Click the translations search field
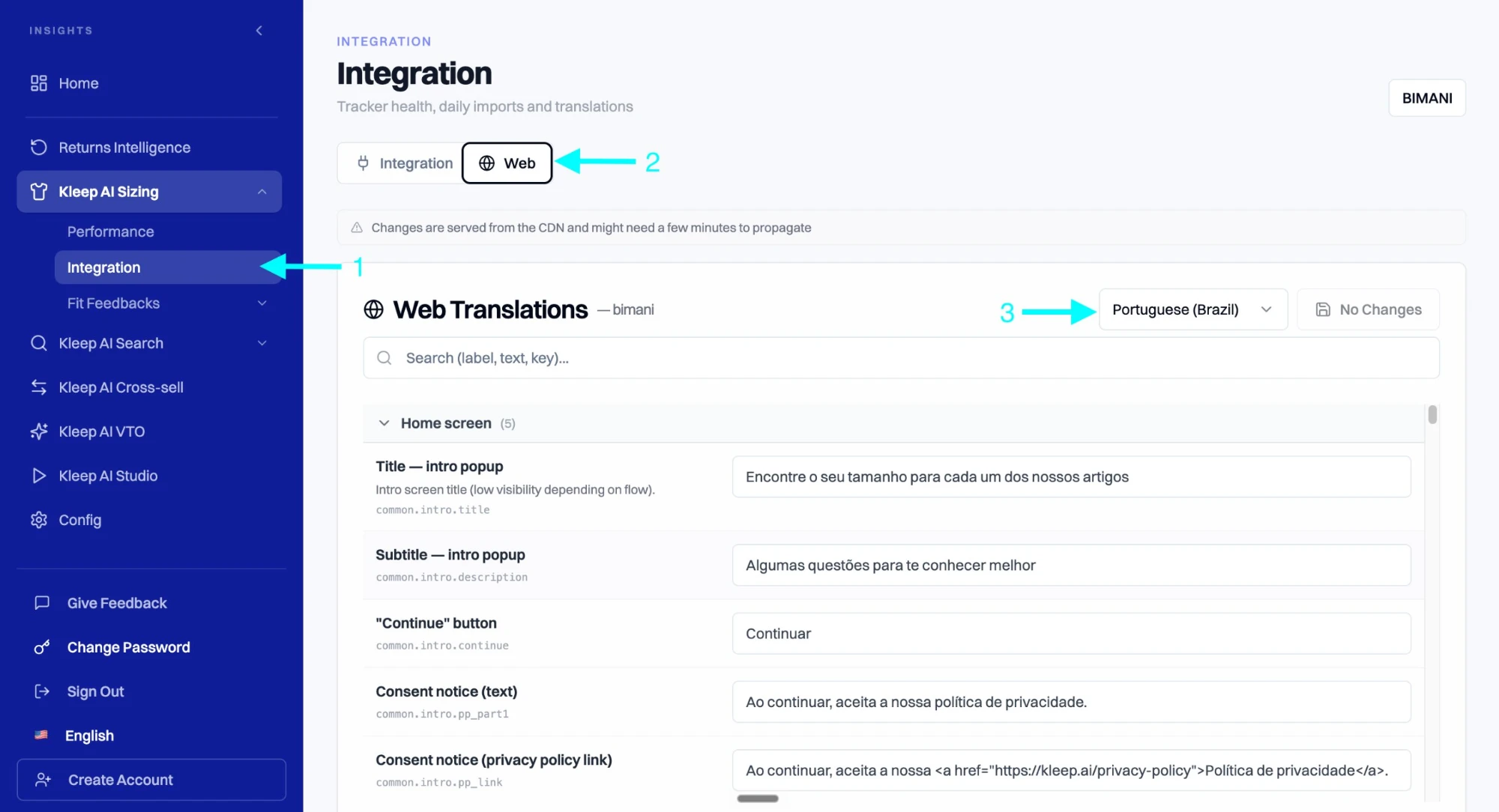 click(901, 358)
